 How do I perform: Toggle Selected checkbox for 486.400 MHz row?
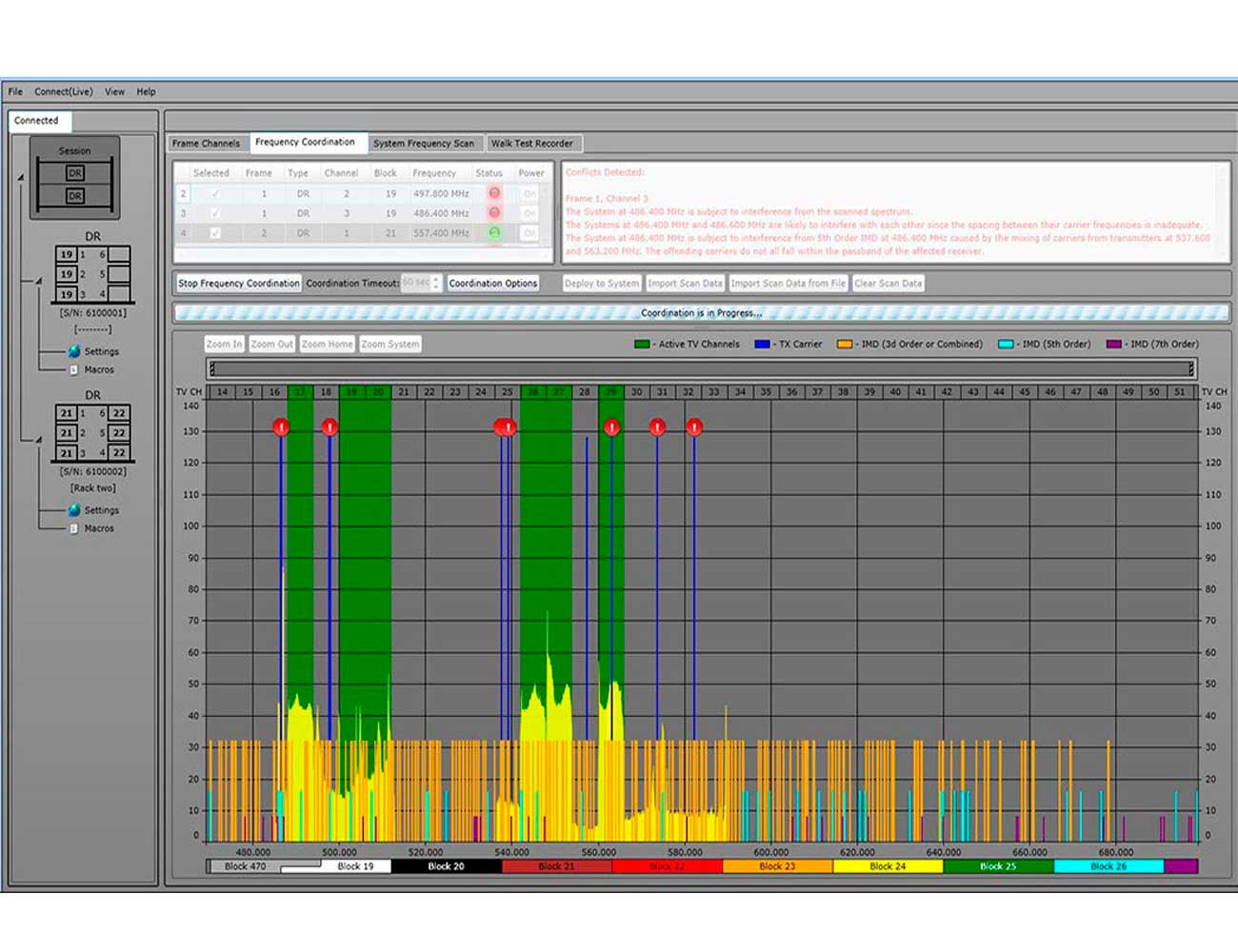coord(215,213)
